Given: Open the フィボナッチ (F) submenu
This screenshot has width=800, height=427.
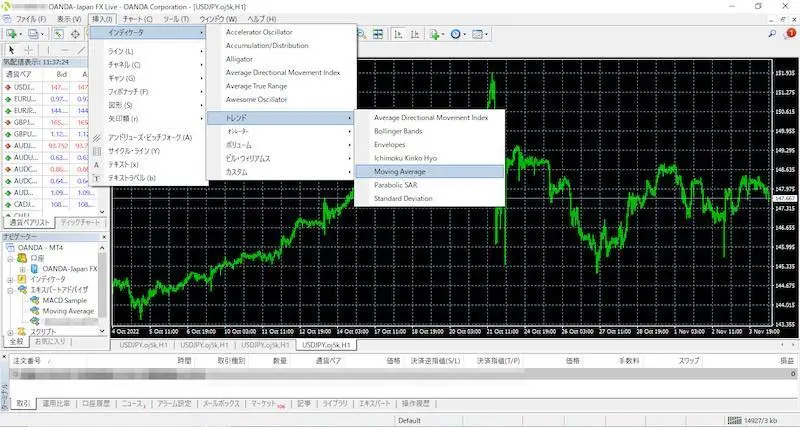Looking at the screenshot, I should point(148,92).
